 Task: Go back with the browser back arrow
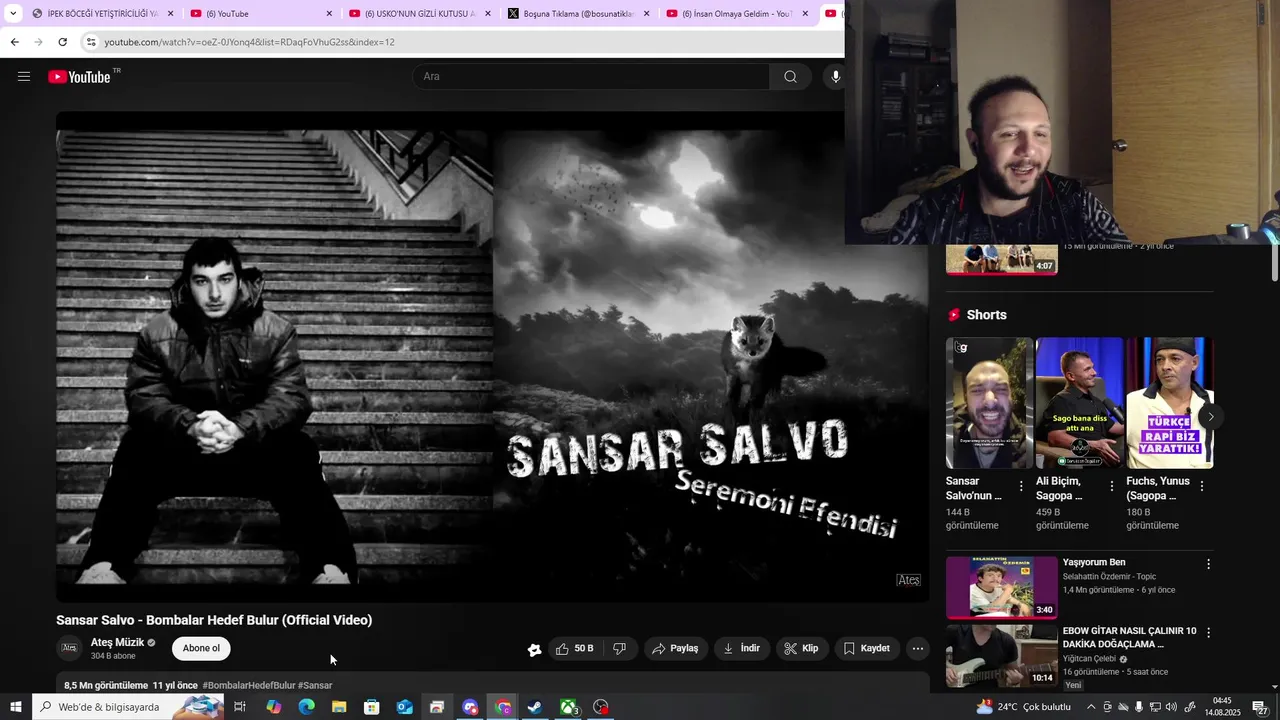pos(14,42)
